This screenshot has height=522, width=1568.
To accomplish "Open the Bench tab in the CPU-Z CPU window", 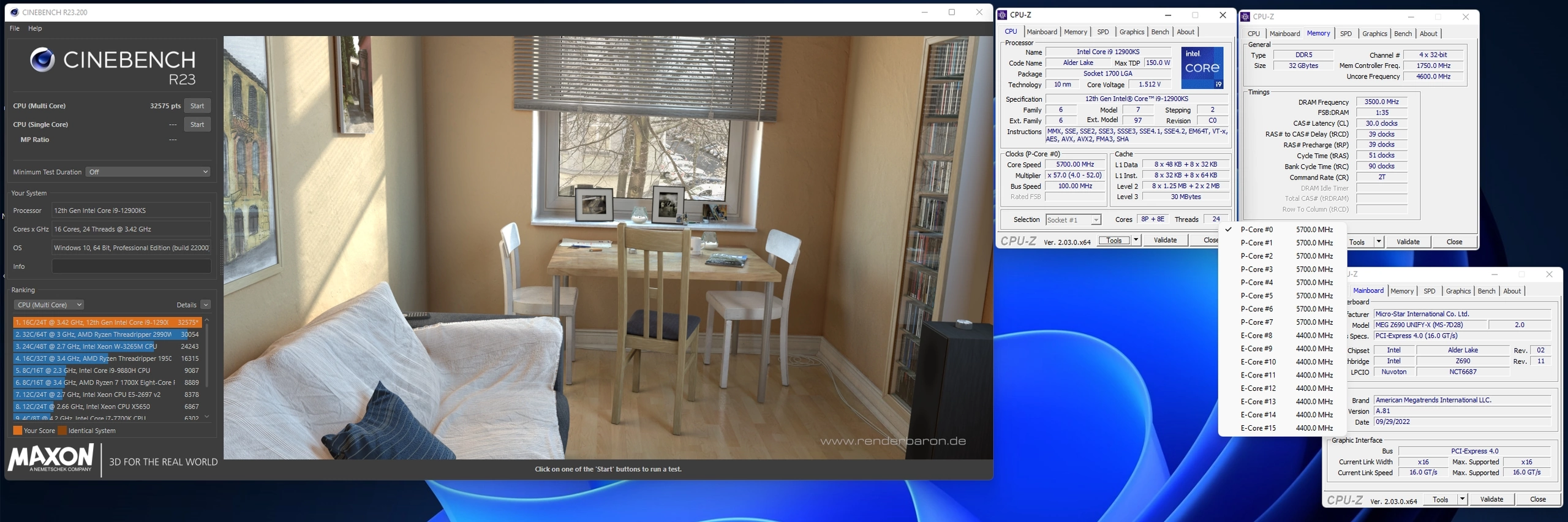I will pos(1160,32).
